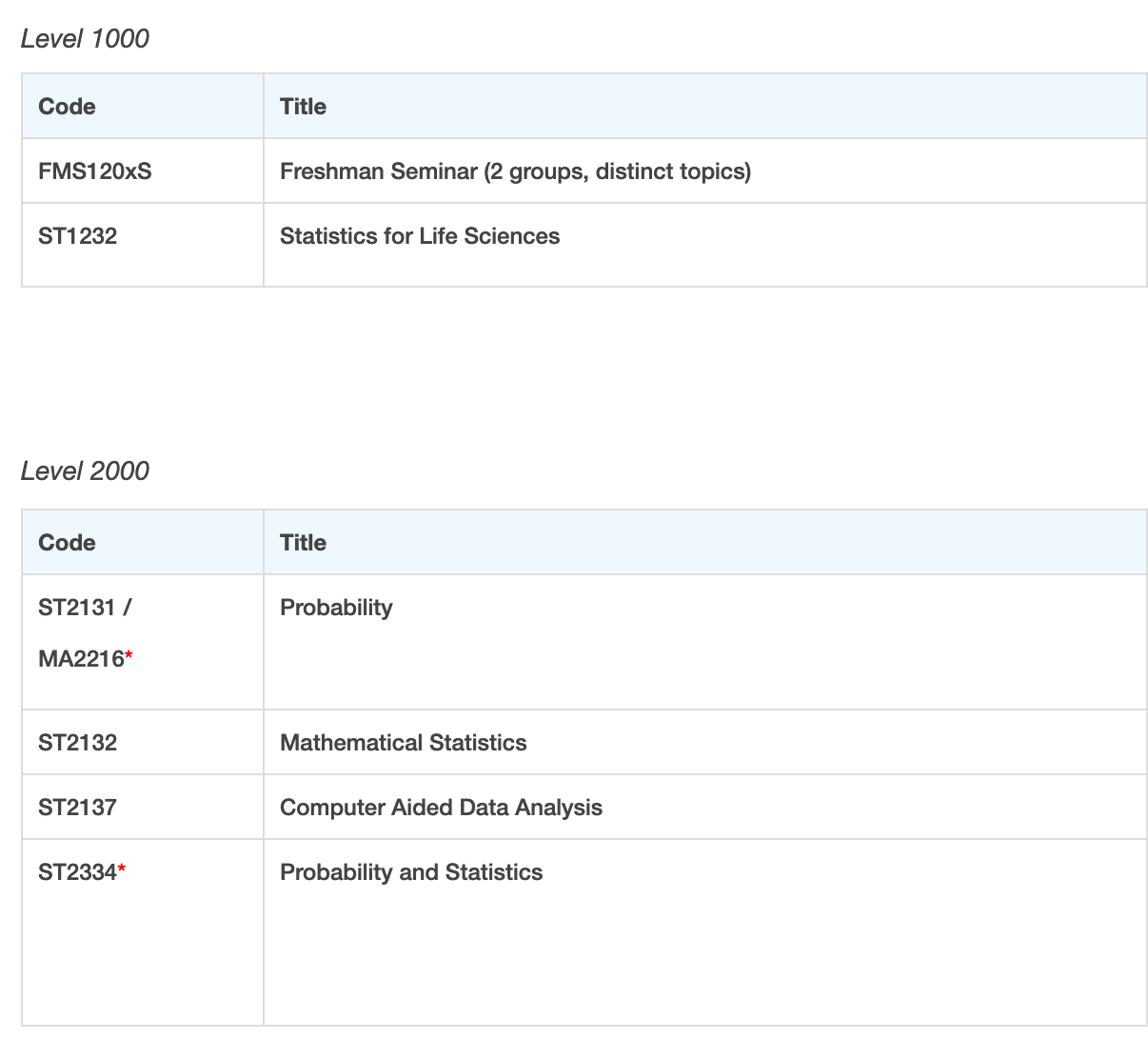The height and width of the screenshot is (1059, 1148).
Task: Click the Probability course title
Action: click(336, 608)
